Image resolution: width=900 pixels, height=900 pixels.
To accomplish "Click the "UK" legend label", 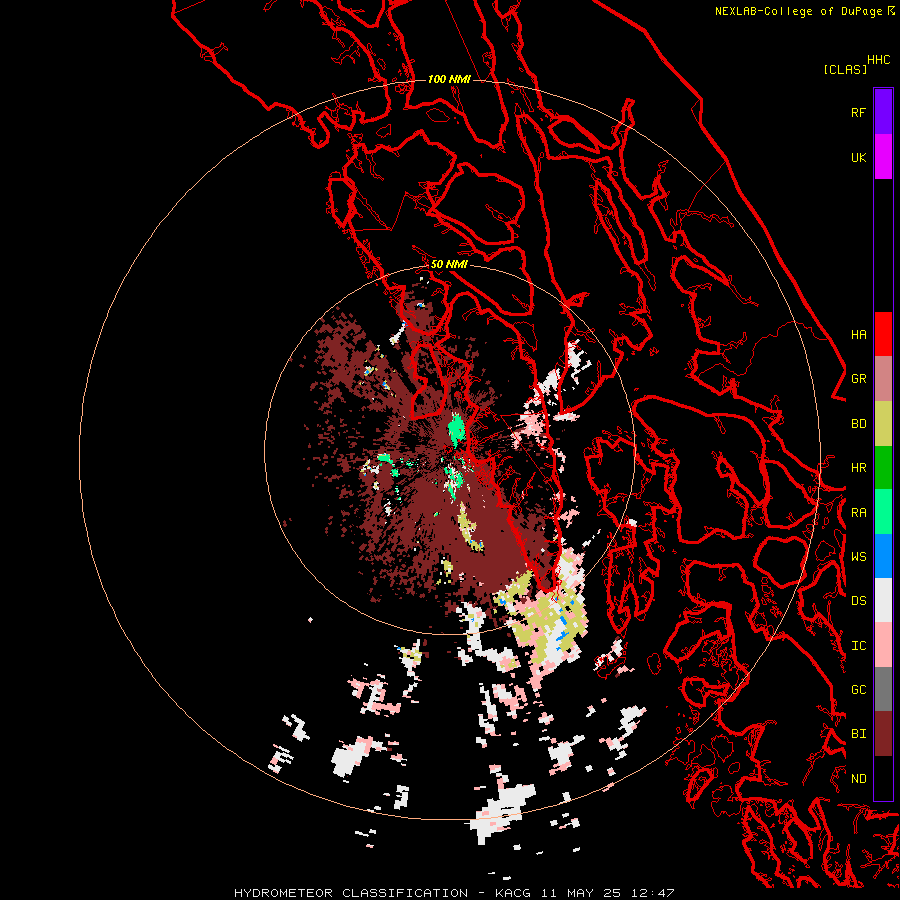I will [x=859, y=157].
